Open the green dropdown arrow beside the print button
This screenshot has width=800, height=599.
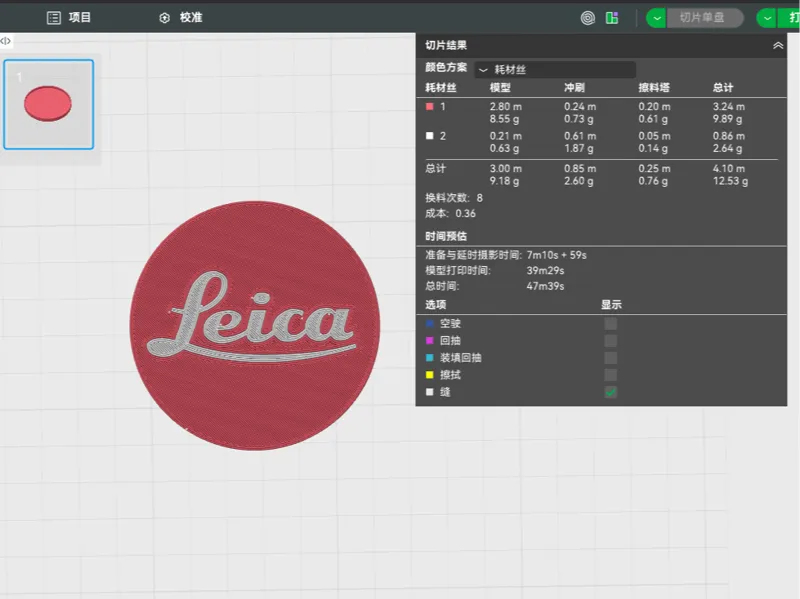766,18
